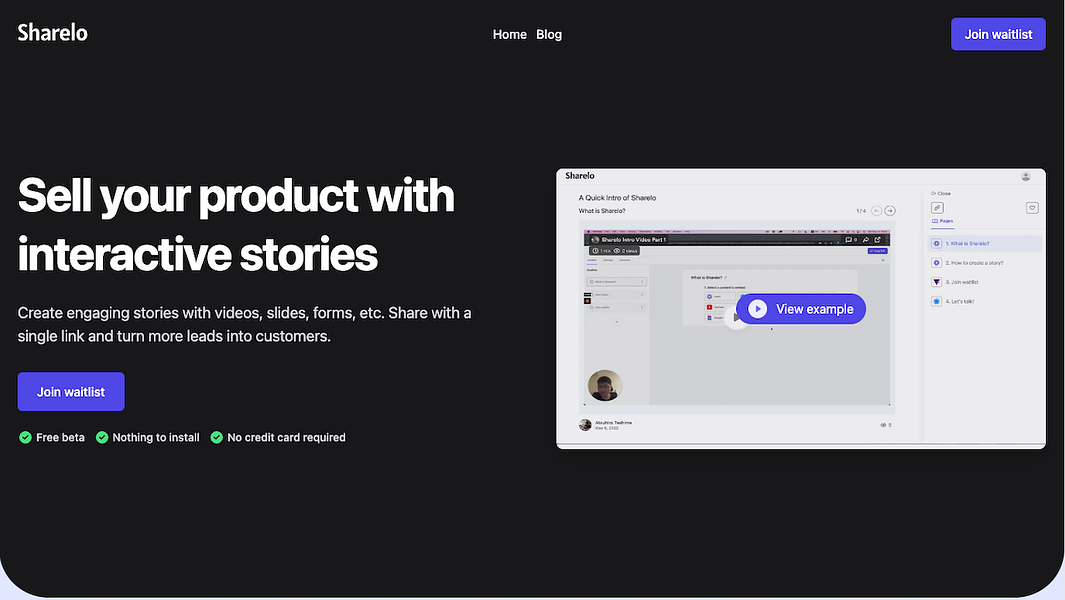Viewport: 1065px width, 600px height.
Task: Select page 1. What is Sharelo?
Action: pos(985,243)
